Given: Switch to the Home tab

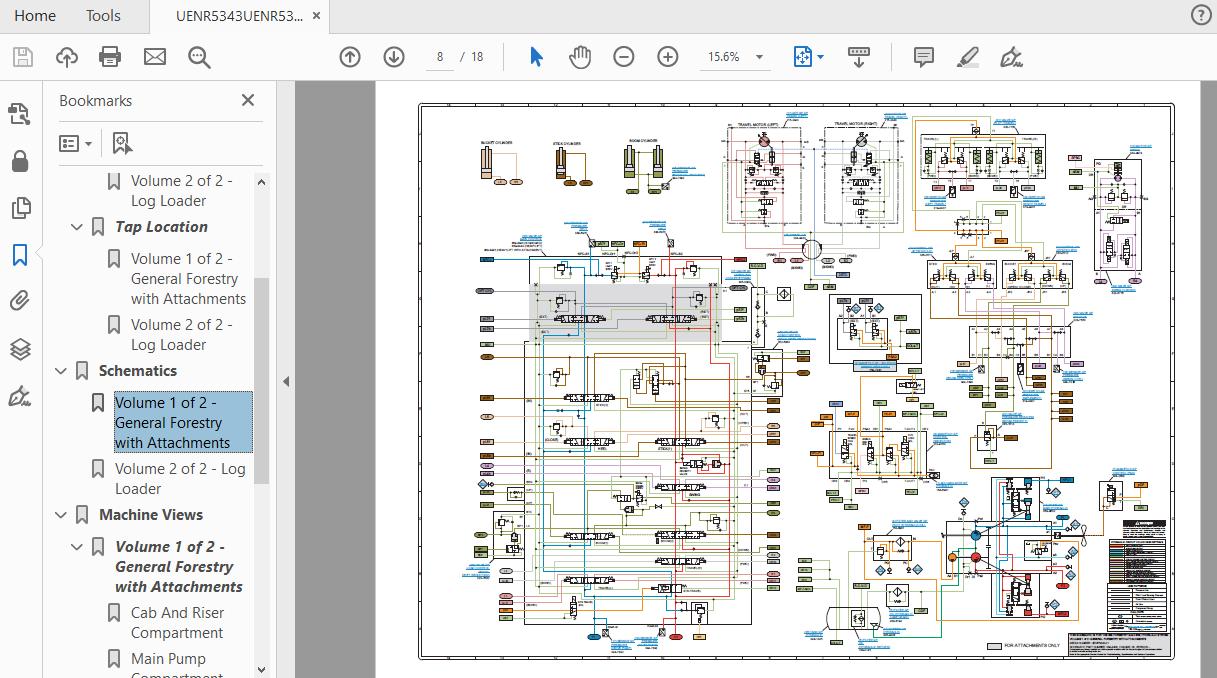Looking at the screenshot, I should click(36, 15).
